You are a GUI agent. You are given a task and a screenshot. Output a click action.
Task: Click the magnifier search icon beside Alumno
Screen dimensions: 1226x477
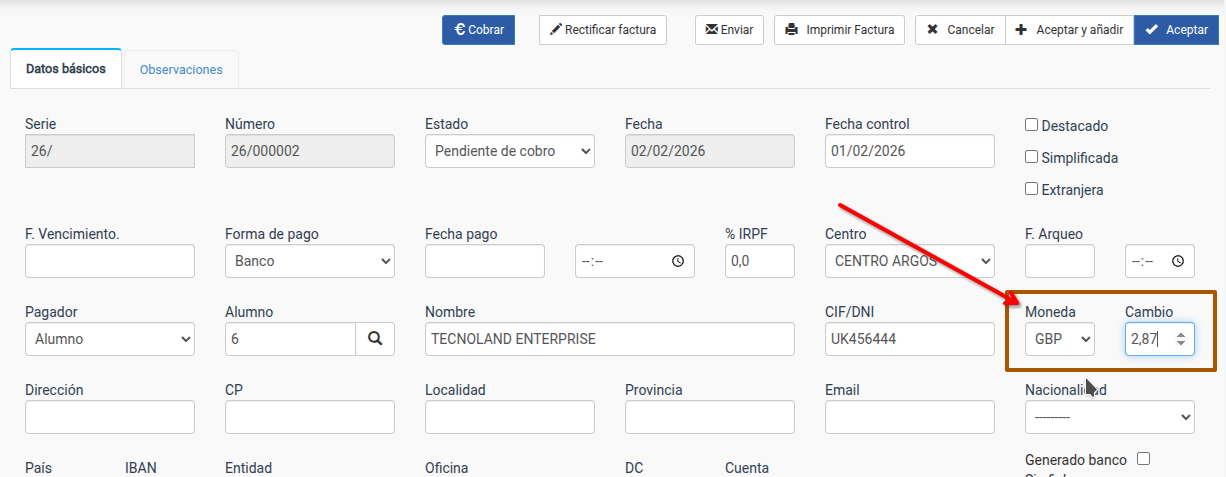(x=375, y=339)
